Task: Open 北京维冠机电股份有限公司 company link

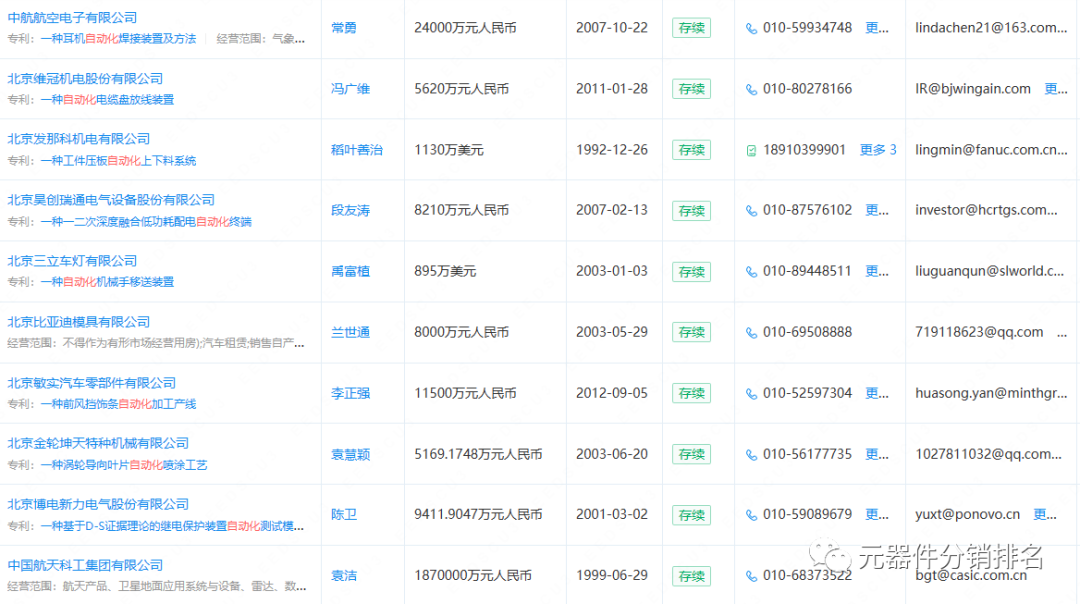Action: tap(85, 79)
